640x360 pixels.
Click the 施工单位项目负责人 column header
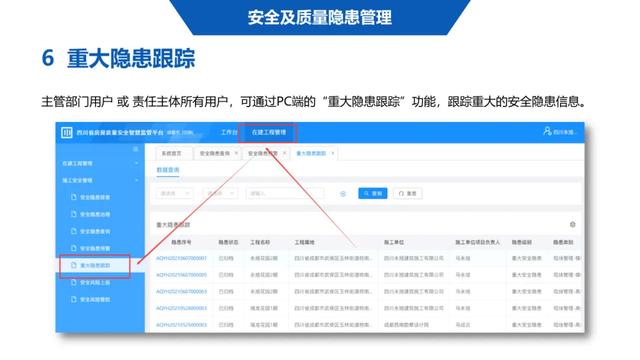tap(478, 242)
